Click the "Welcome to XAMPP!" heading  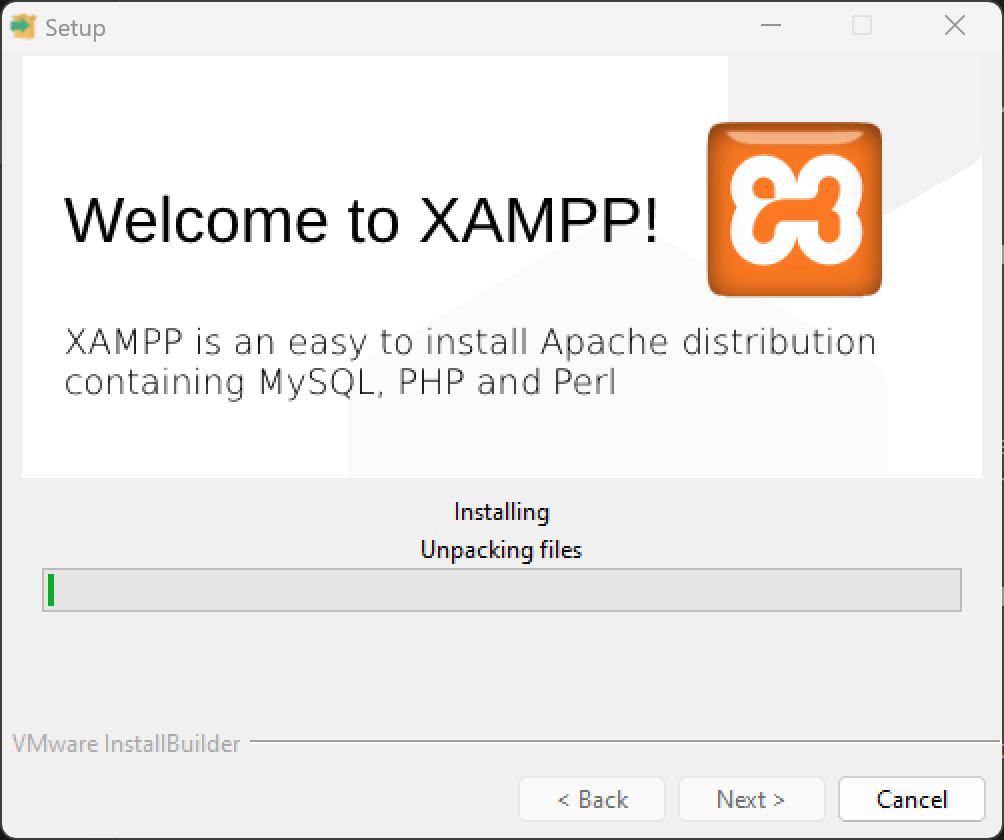point(362,220)
